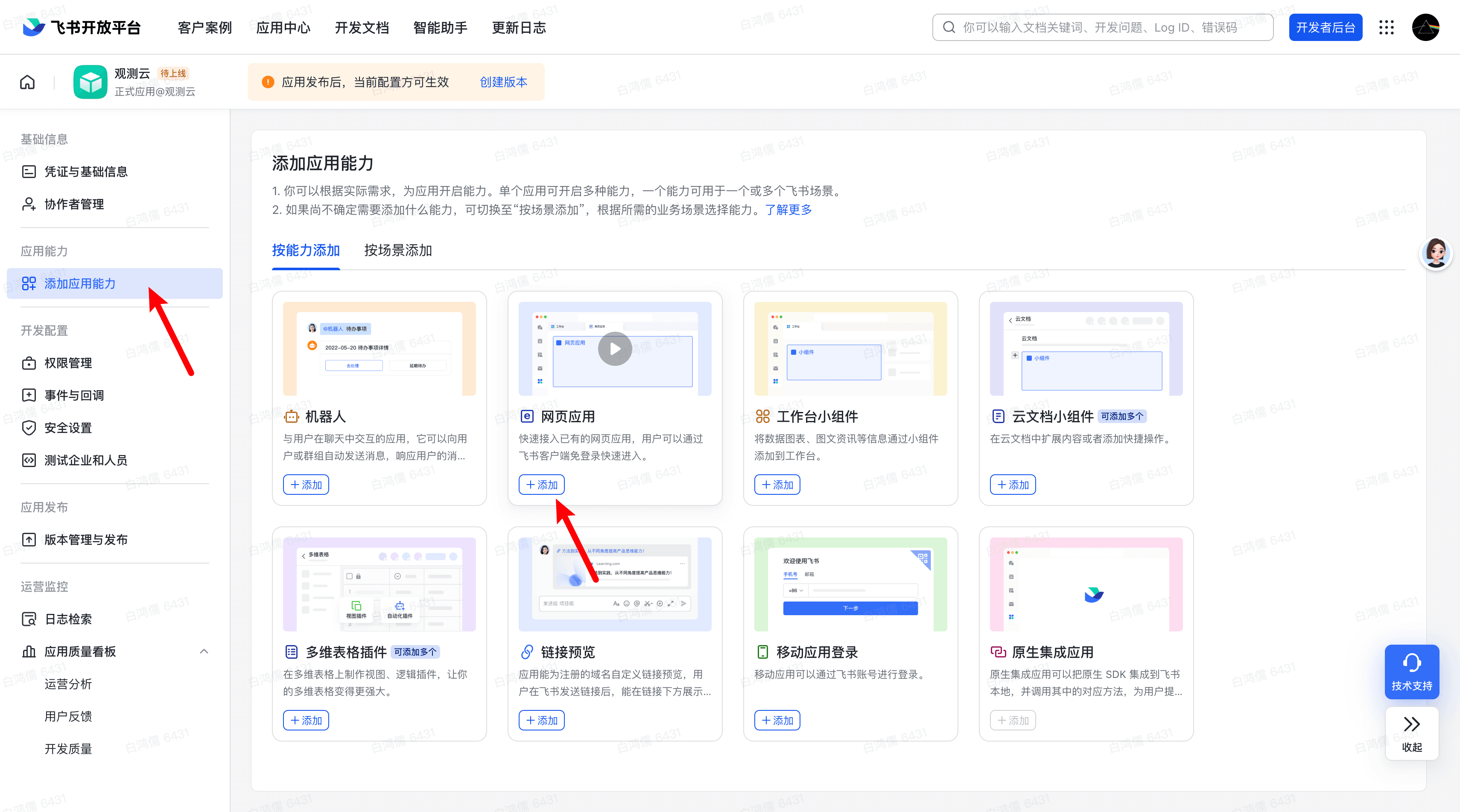Viewport: 1460px width, 812px height.
Task: Click the Feishu Open Platform logo
Action: tap(81, 27)
